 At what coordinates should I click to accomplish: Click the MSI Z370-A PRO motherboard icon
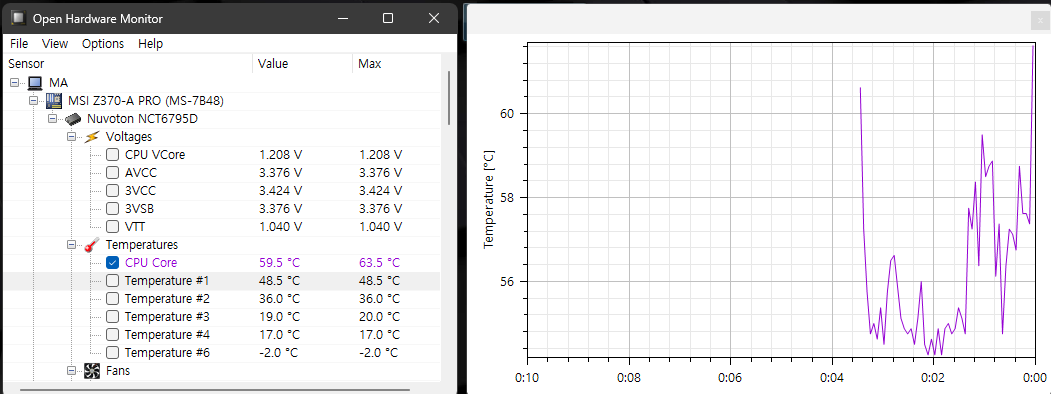(x=54, y=101)
